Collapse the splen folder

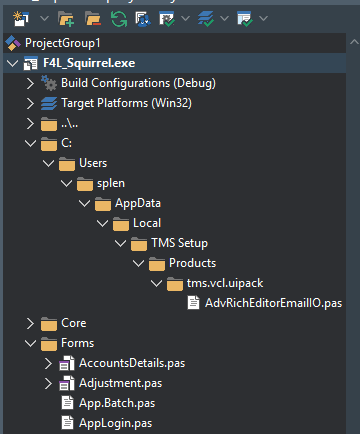click(x=66, y=183)
